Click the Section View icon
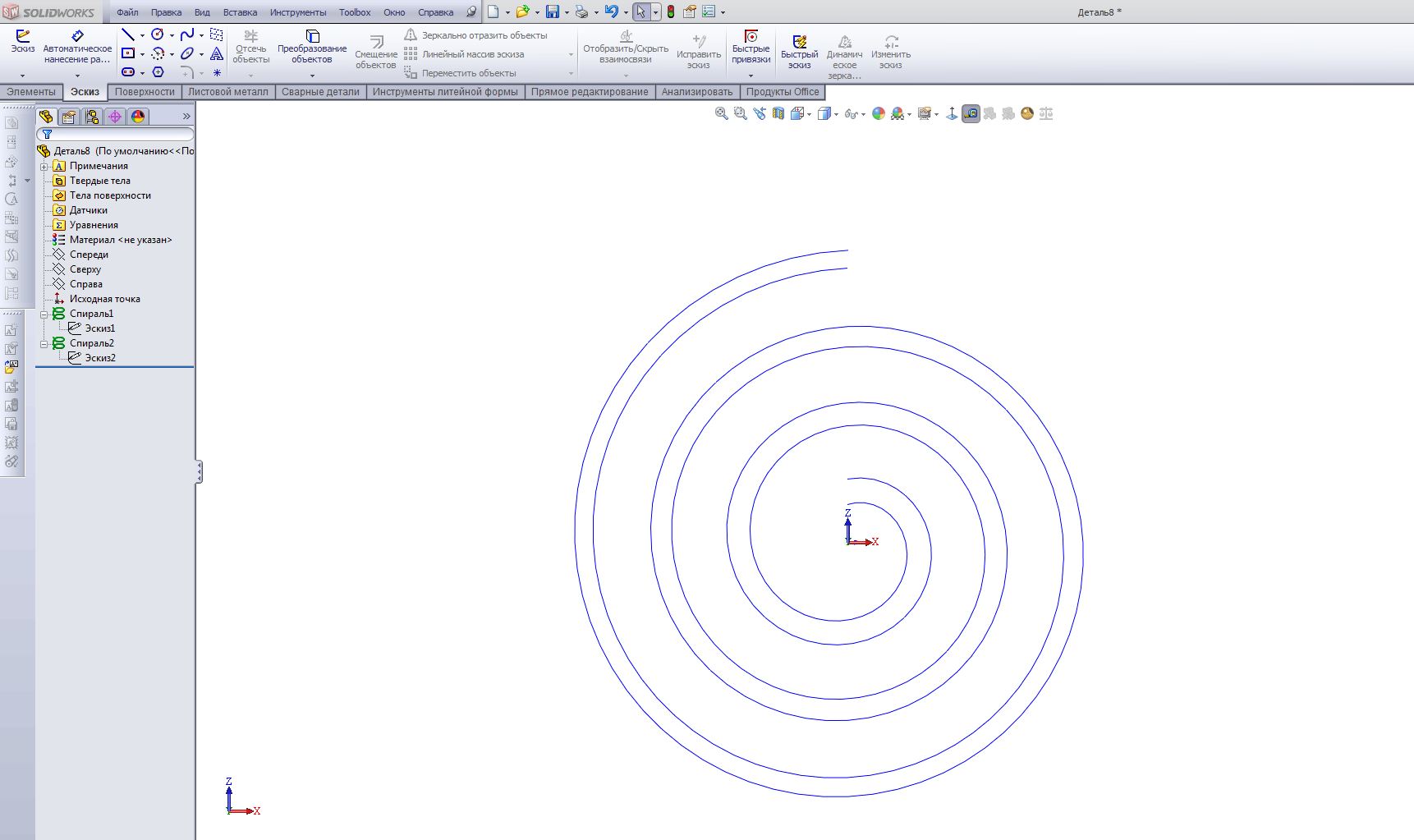This screenshot has width=1414, height=840. coord(778,114)
